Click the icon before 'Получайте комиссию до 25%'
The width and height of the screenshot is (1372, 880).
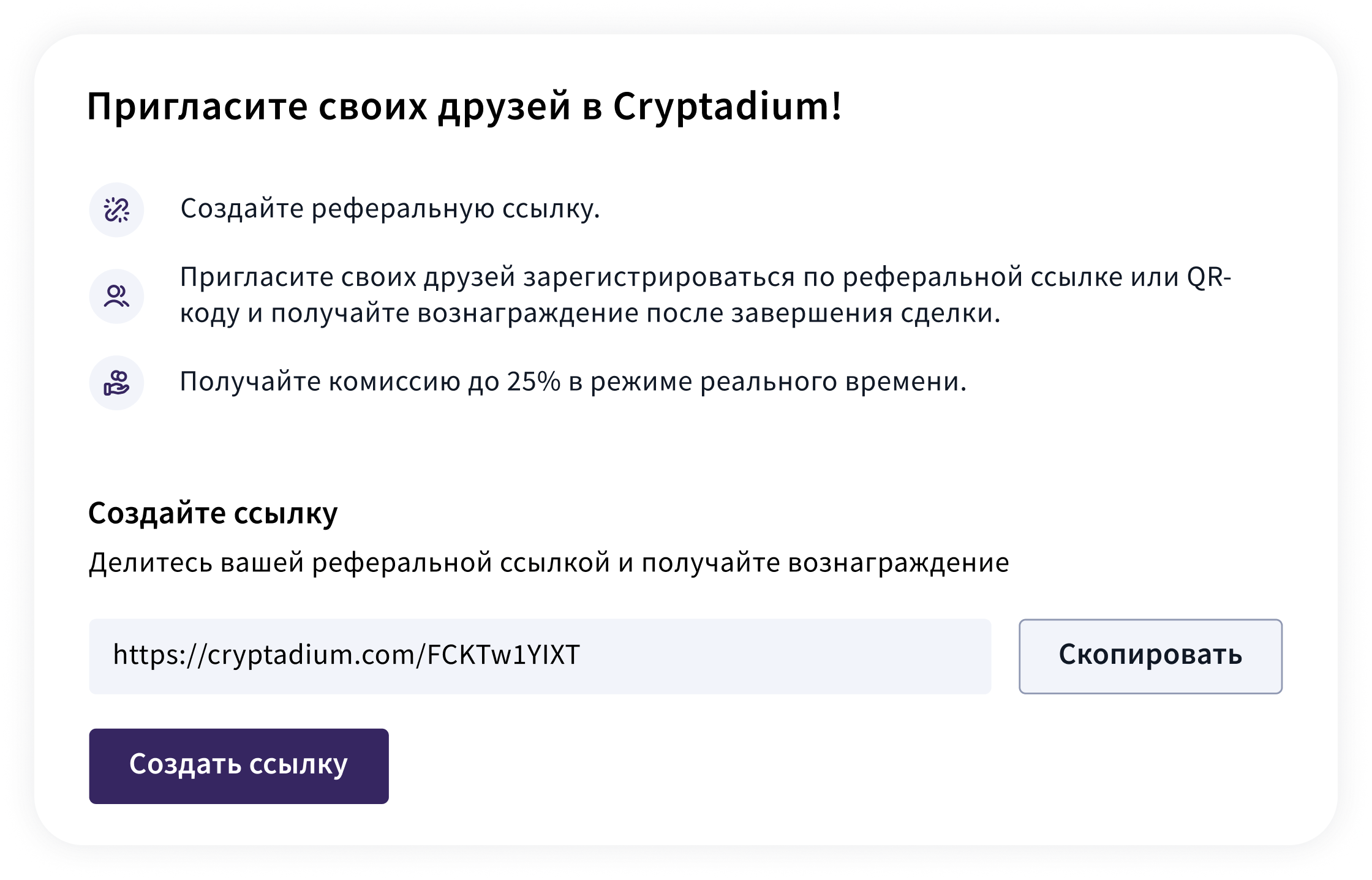coord(116,383)
